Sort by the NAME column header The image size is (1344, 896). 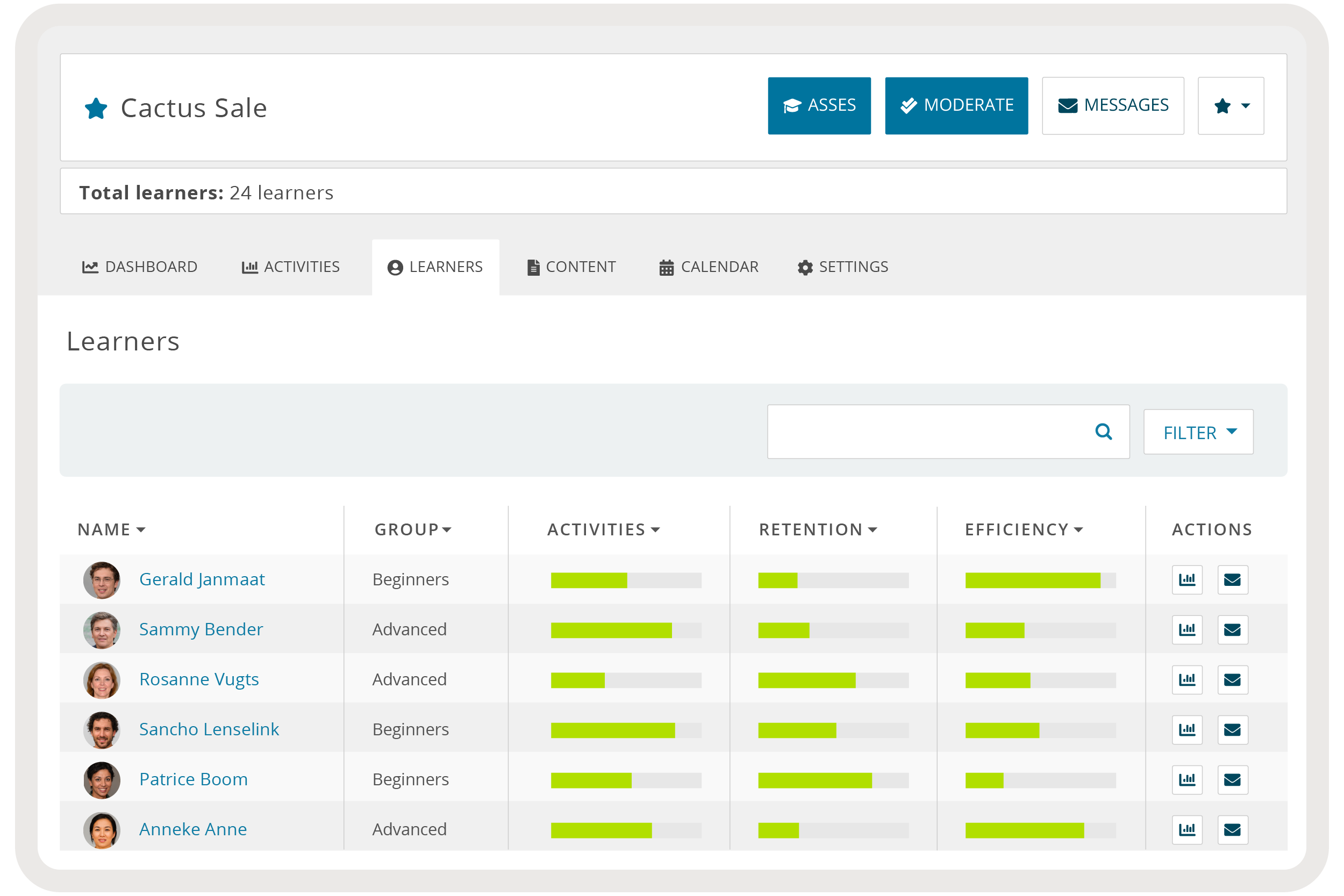click(111, 530)
